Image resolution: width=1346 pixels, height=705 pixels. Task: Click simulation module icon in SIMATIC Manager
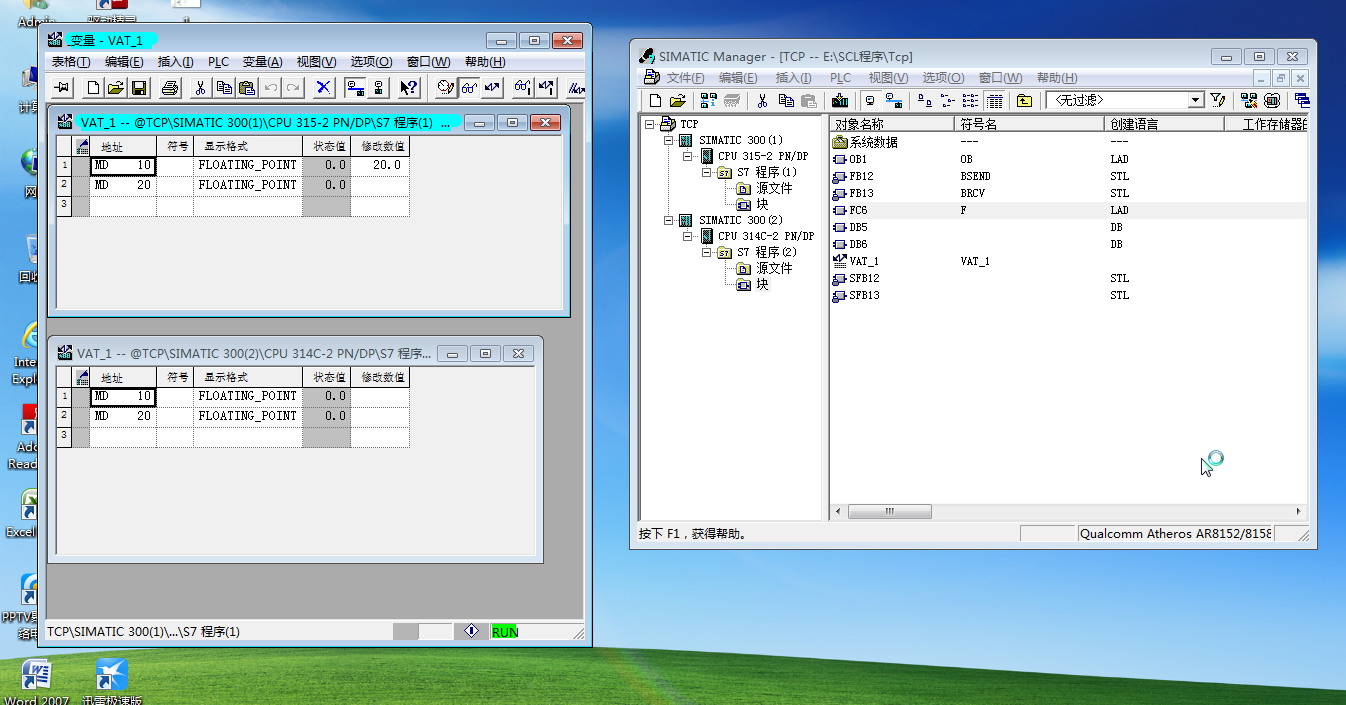1271,100
